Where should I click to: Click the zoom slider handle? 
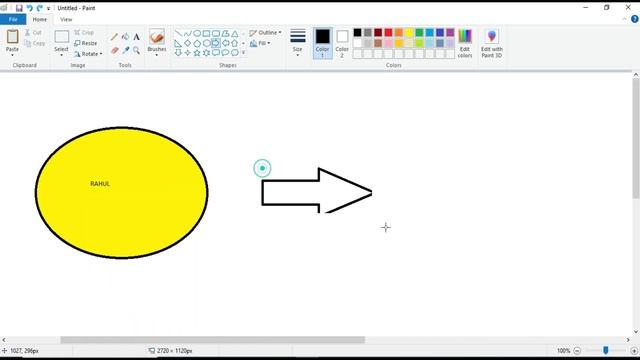coord(606,350)
